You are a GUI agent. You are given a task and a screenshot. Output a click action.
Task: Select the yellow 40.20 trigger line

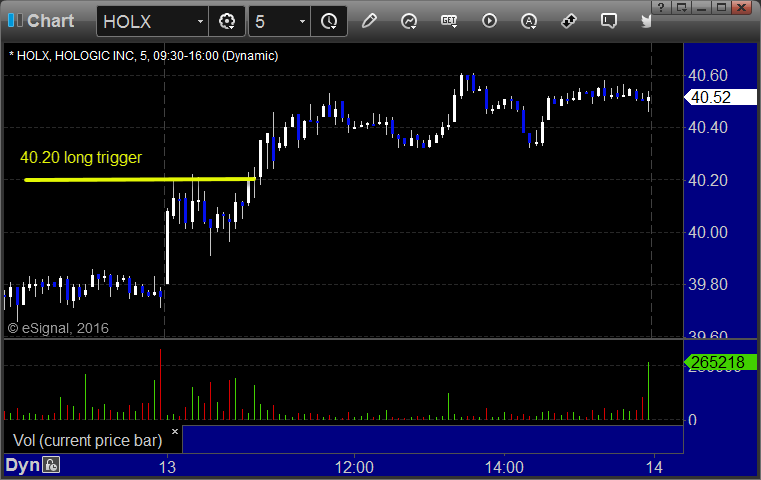pyautogui.click(x=140, y=180)
